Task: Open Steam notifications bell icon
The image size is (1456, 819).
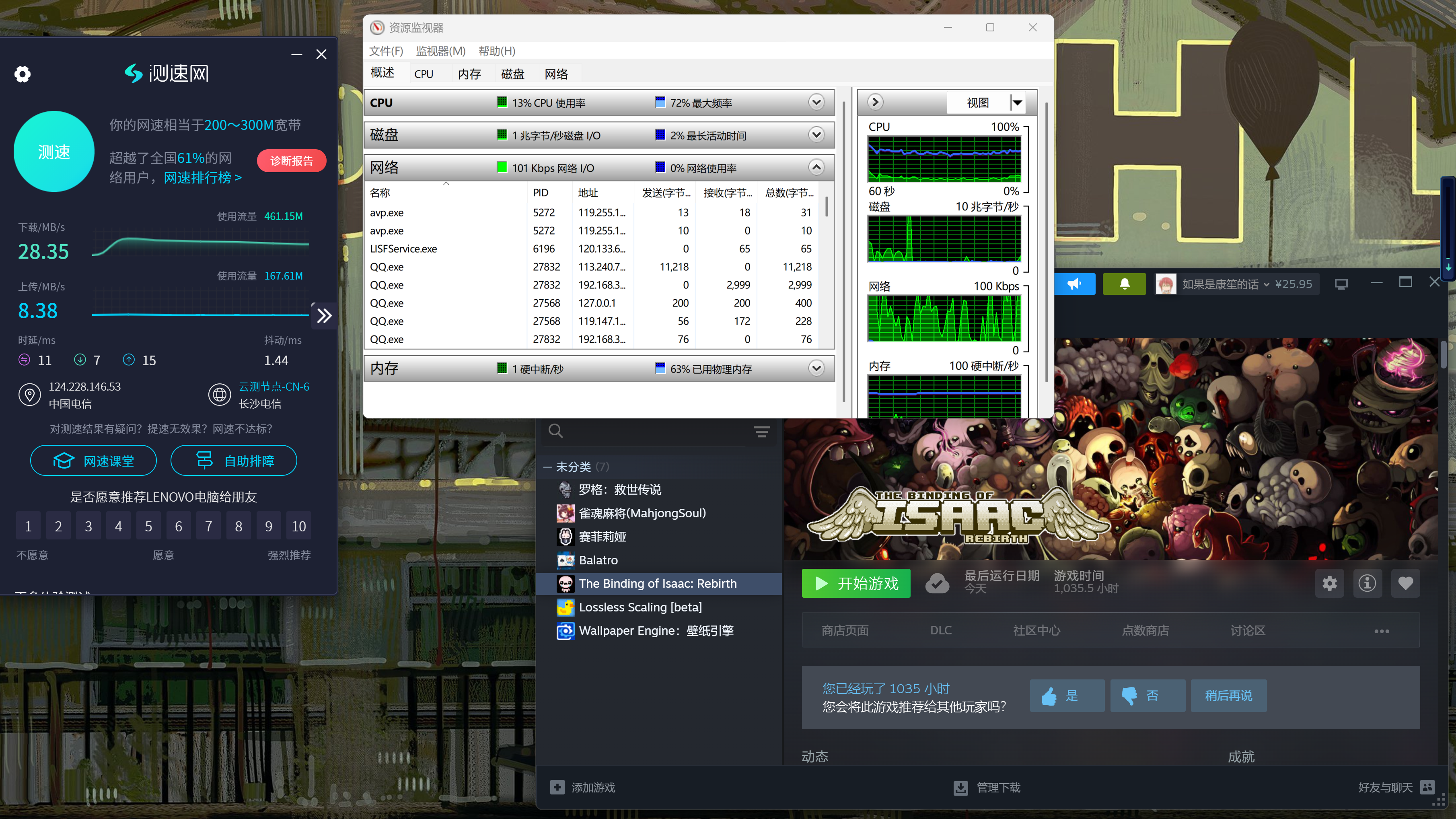Action: (x=1125, y=284)
